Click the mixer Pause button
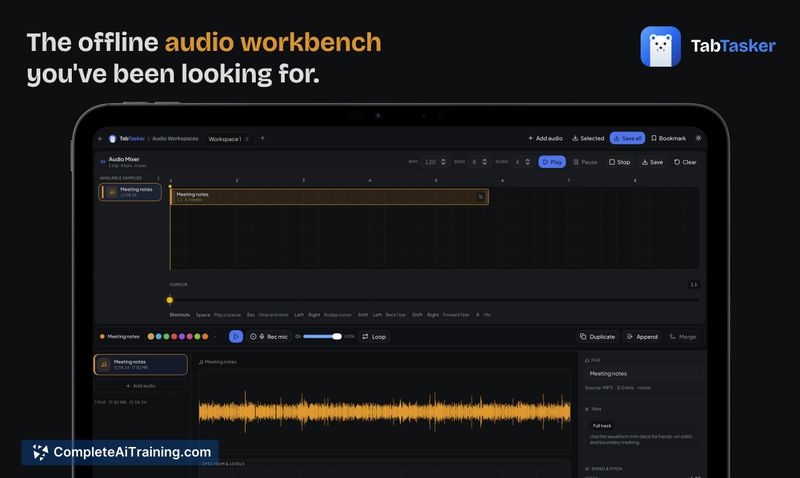Viewport: 800px width, 478px height. [x=585, y=162]
